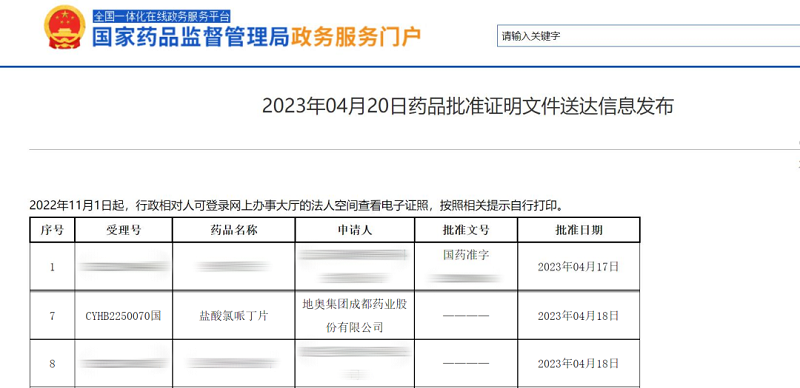Click the 2023年04月18日 date in row 7
Screen dimensions: 800x388
tap(579, 316)
